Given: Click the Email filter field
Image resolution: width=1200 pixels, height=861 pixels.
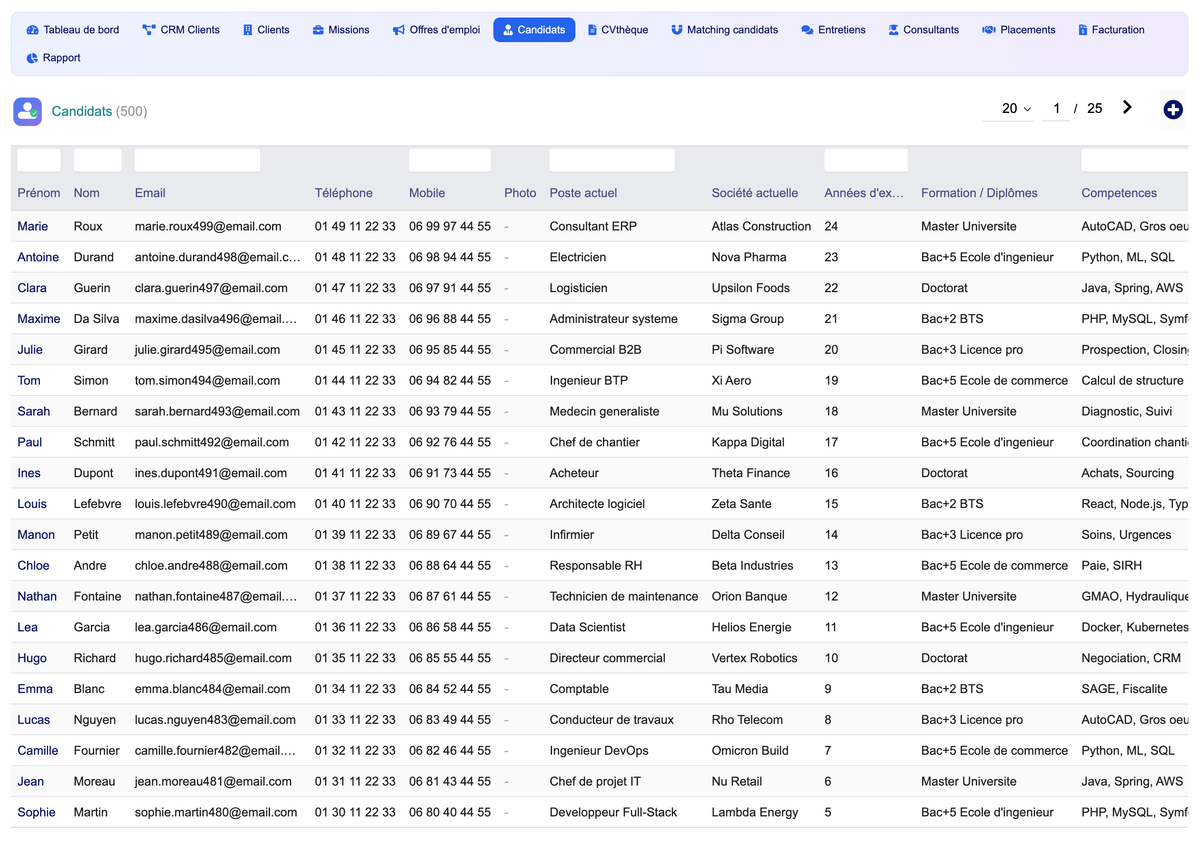Looking at the screenshot, I should [x=197, y=160].
